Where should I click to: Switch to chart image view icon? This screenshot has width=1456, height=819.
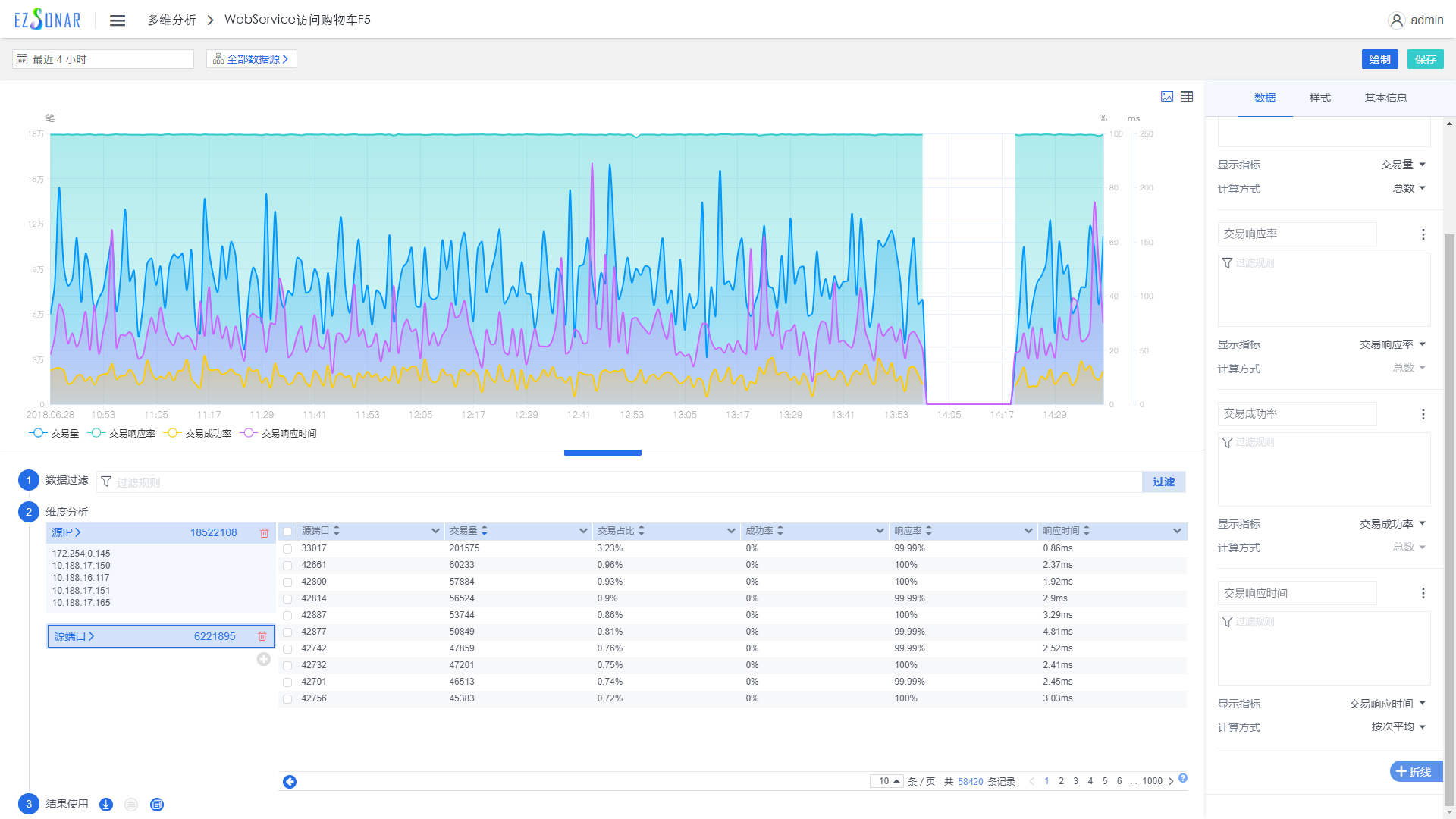1167,96
